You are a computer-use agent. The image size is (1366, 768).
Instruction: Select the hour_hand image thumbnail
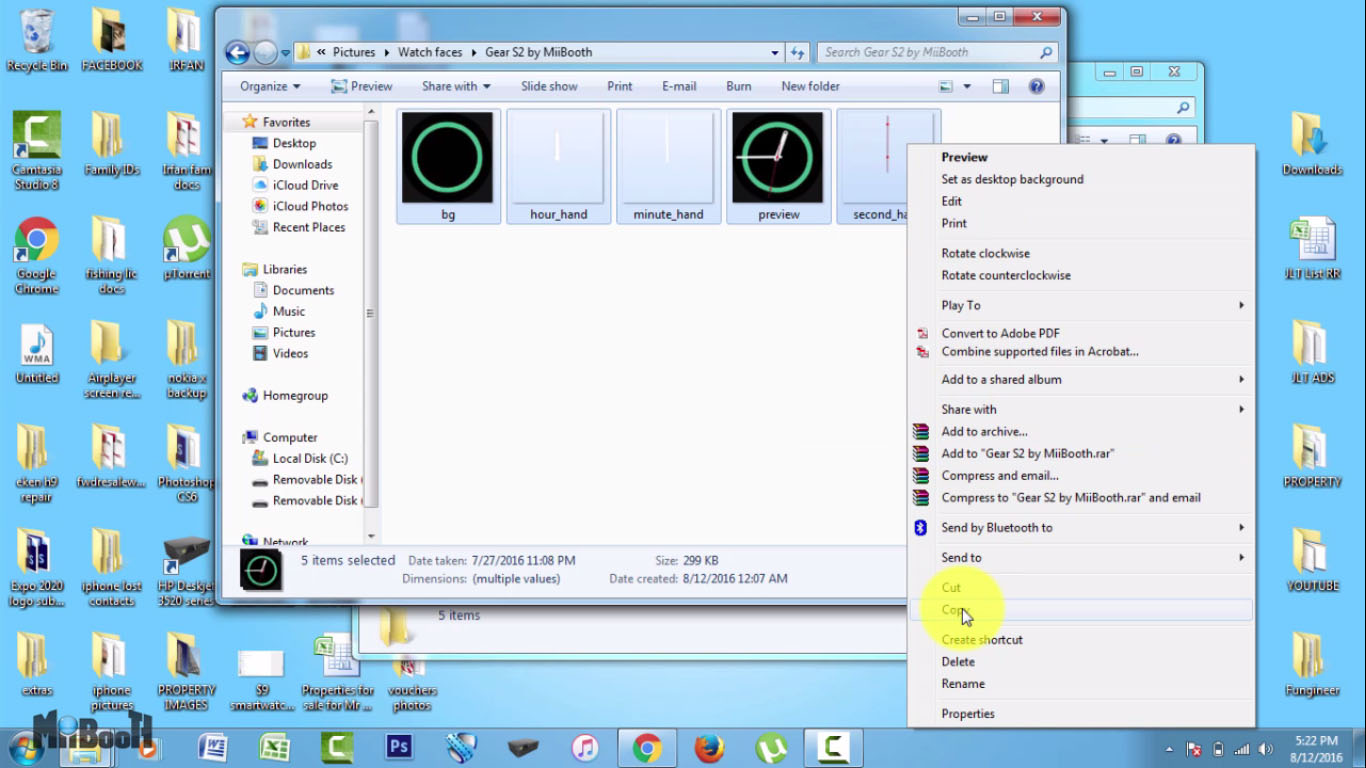pyautogui.click(x=558, y=166)
